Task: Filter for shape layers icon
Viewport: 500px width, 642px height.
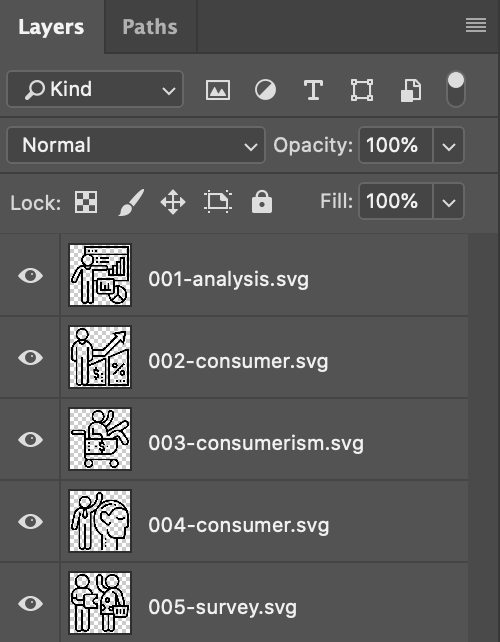Action: point(362,90)
